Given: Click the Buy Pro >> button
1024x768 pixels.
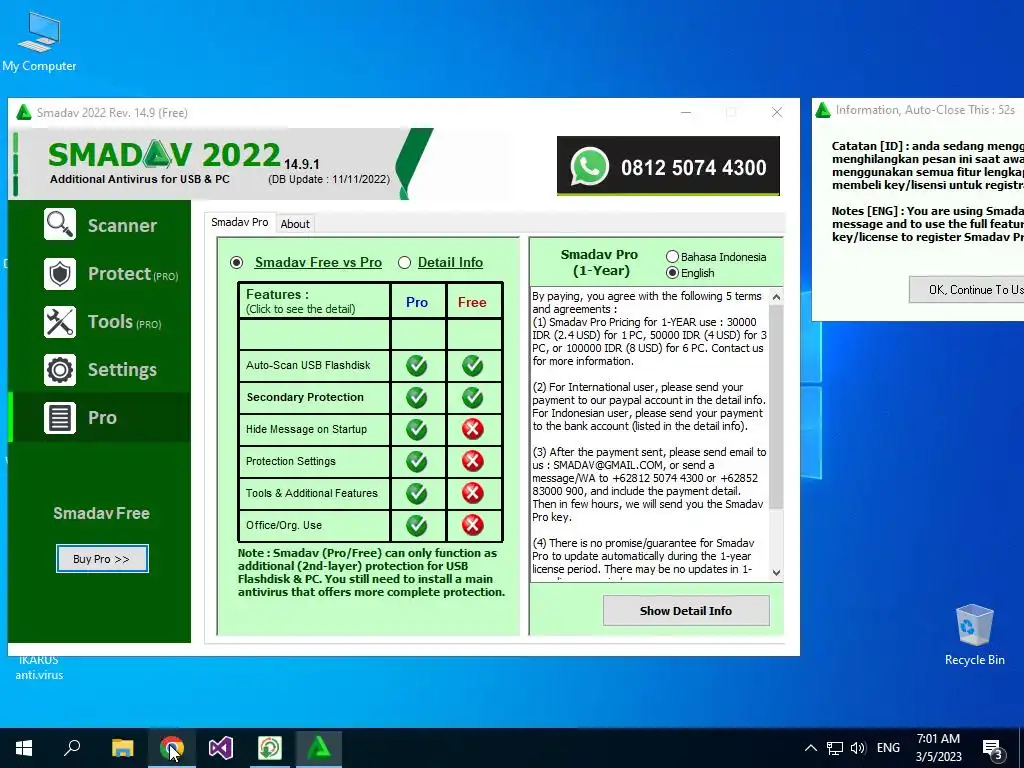Looking at the screenshot, I should click(102, 559).
